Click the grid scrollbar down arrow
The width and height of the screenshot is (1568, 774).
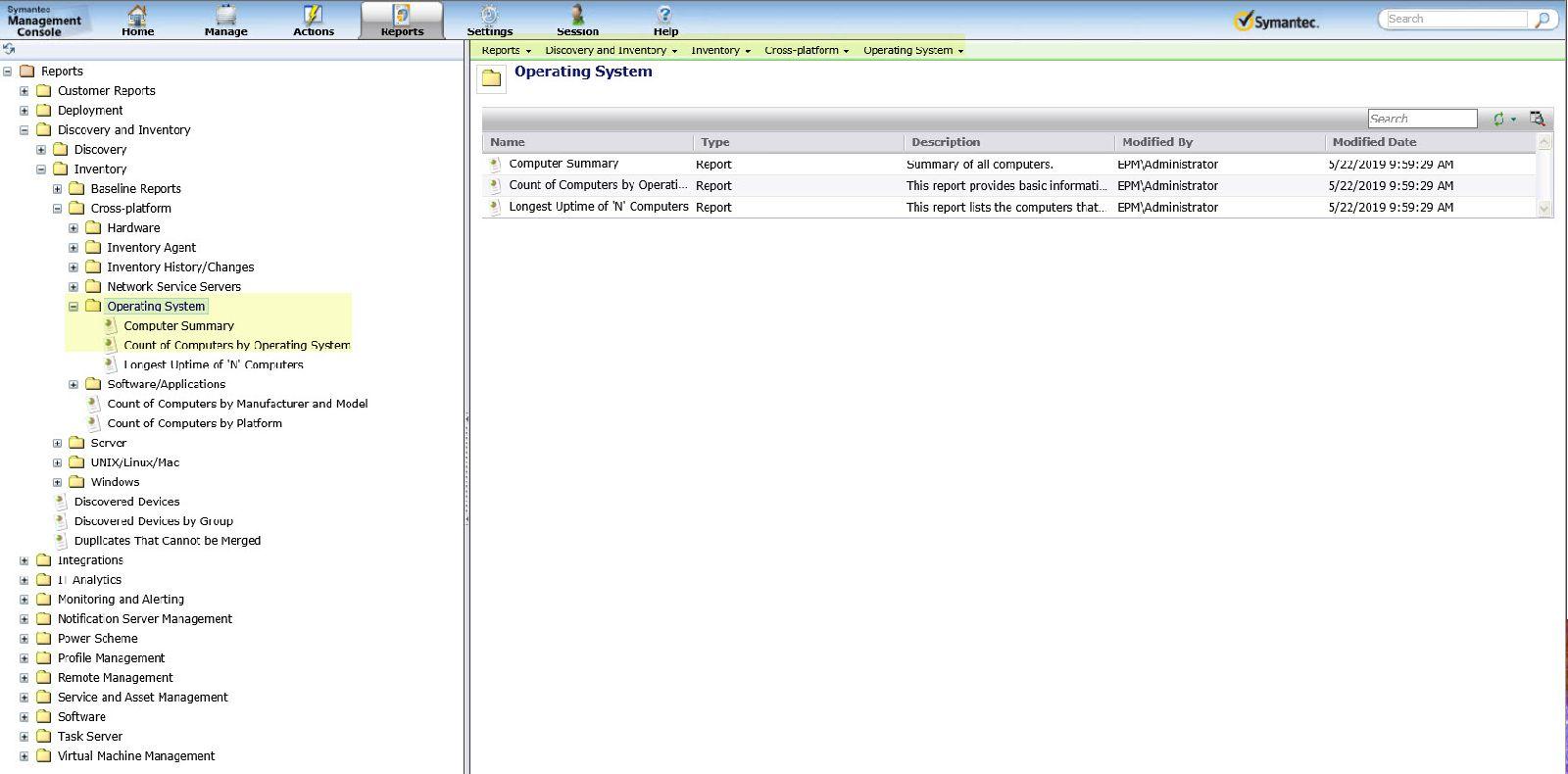point(1544,208)
